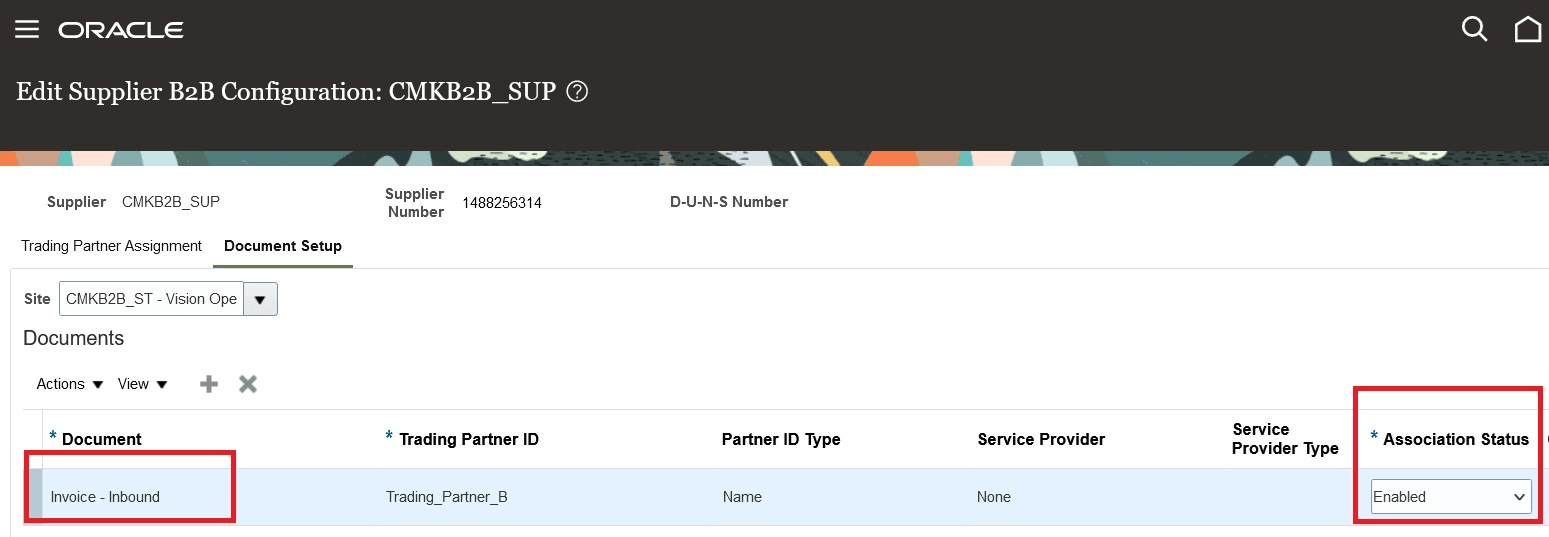
Task: Open the search magnifier icon
Action: point(1475,29)
